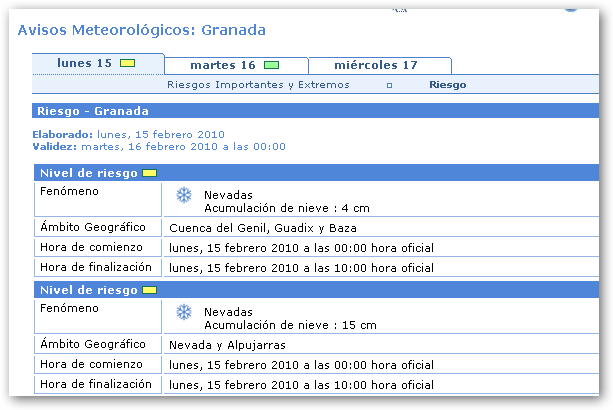Click the Validez date line
The image size is (613, 410).
pyautogui.click(x=158, y=146)
